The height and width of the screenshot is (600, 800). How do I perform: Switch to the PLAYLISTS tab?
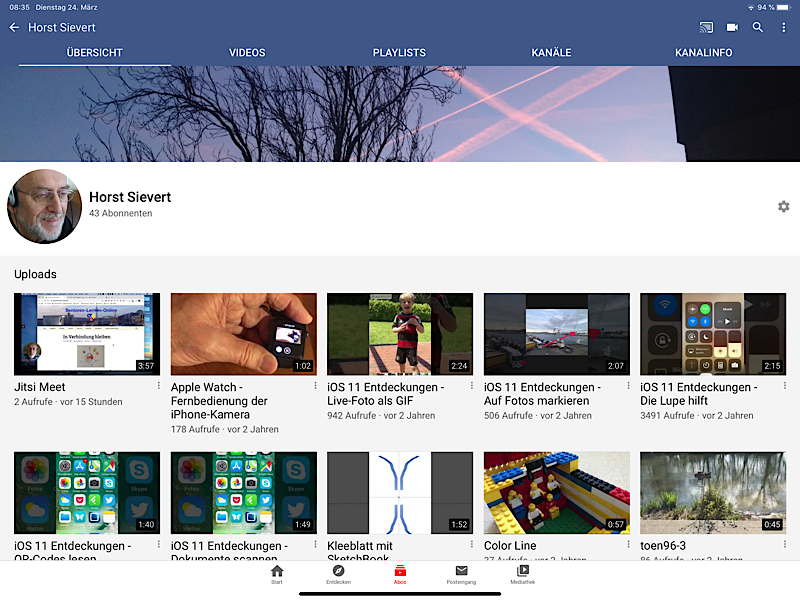click(x=399, y=53)
